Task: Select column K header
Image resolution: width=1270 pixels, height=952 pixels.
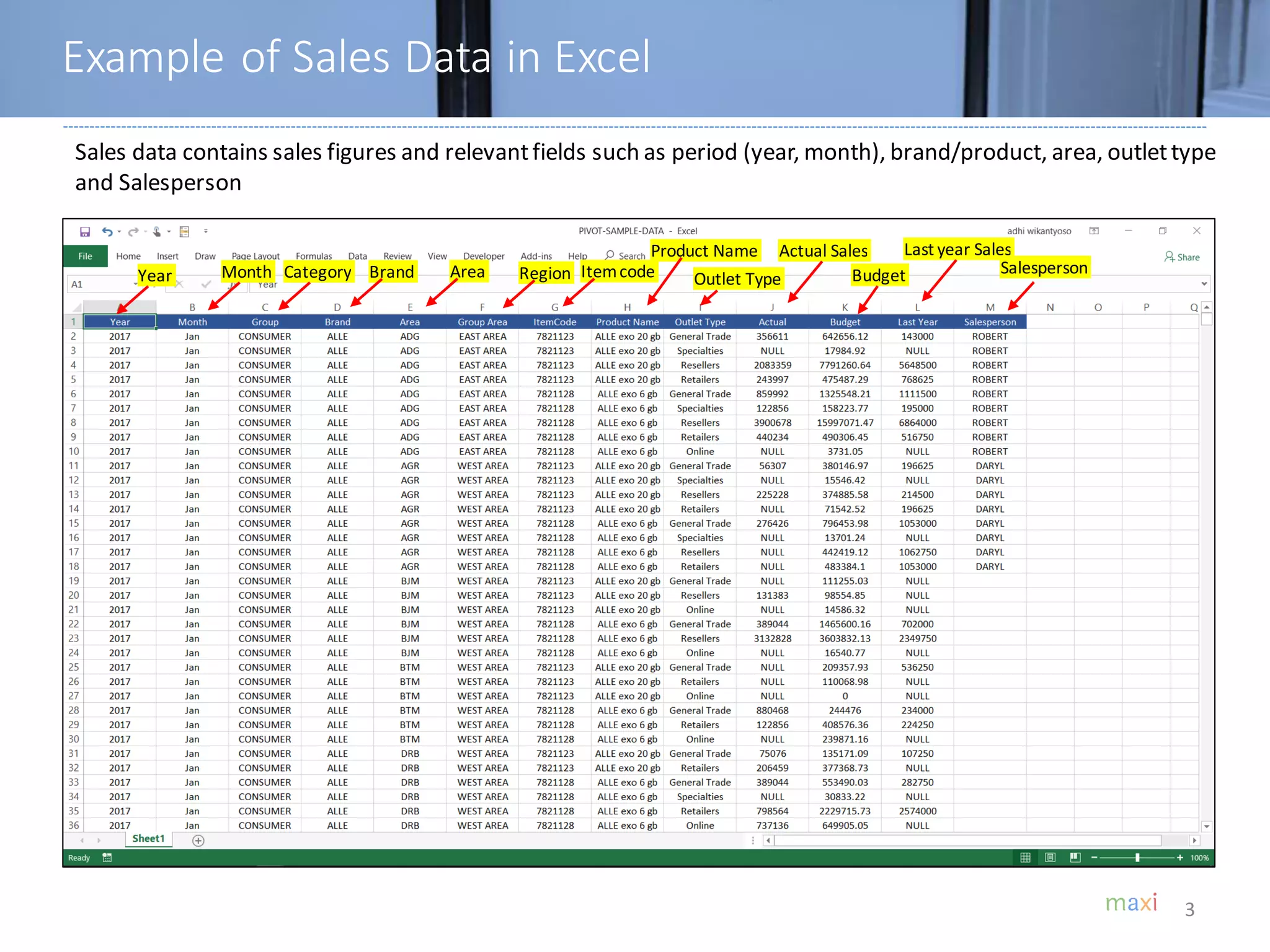Action: click(845, 307)
